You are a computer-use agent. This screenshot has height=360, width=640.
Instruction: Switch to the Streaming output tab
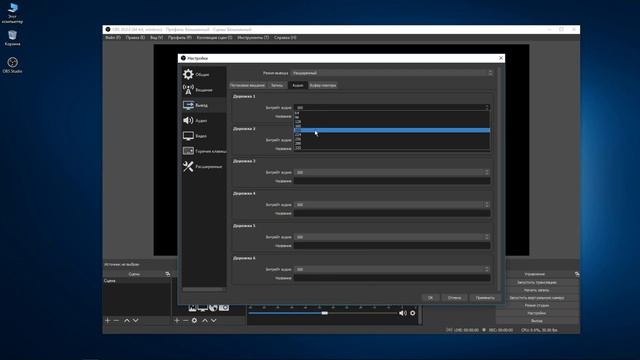coord(247,85)
